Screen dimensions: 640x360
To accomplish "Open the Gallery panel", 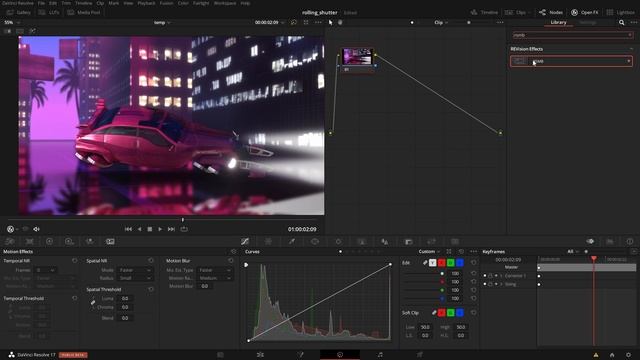I will tap(19, 12).
